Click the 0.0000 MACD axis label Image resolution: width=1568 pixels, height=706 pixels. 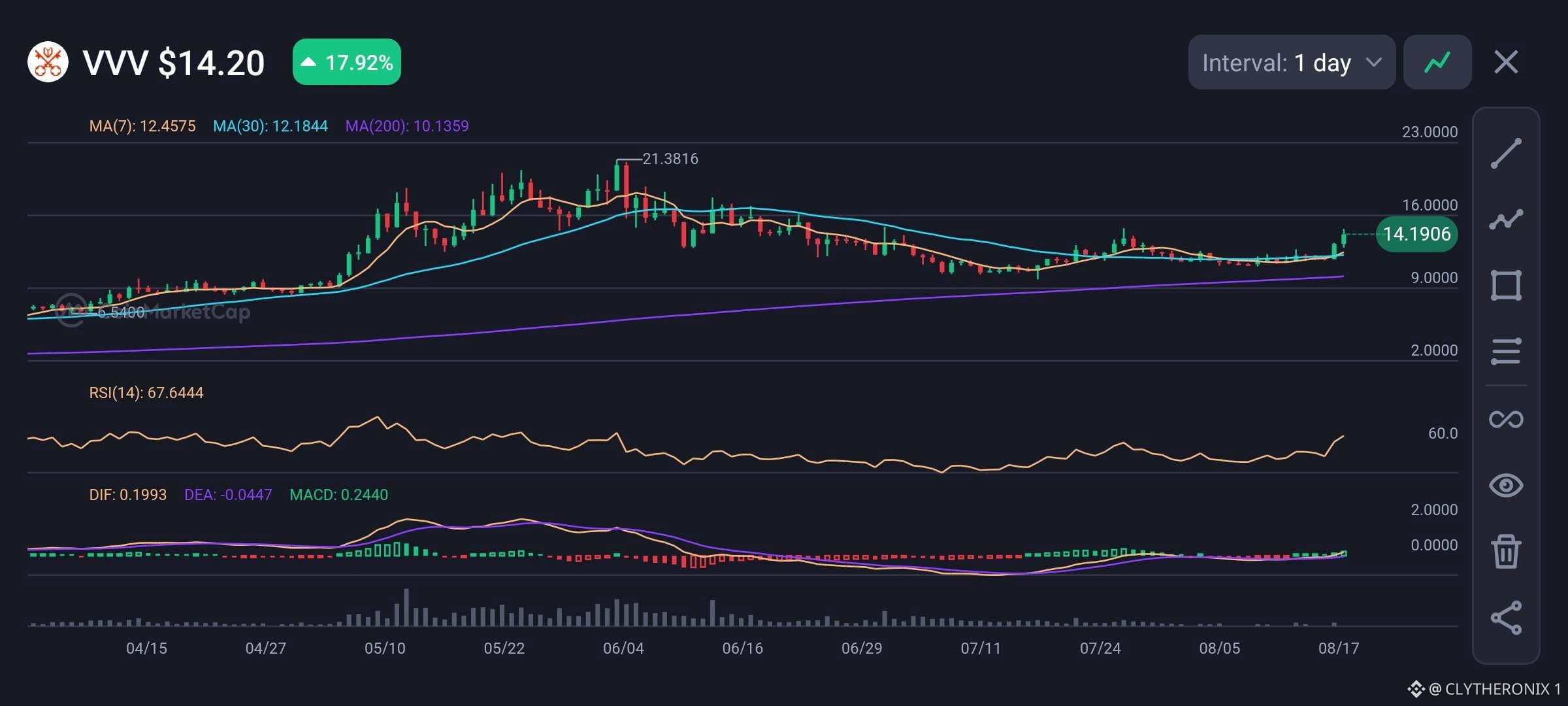point(1434,545)
